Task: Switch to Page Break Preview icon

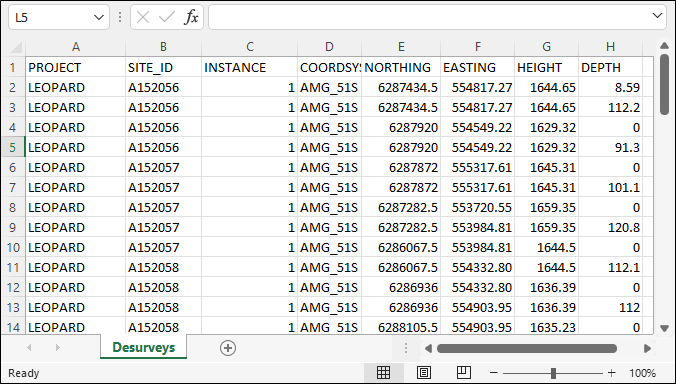Action: tap(463, 372)
